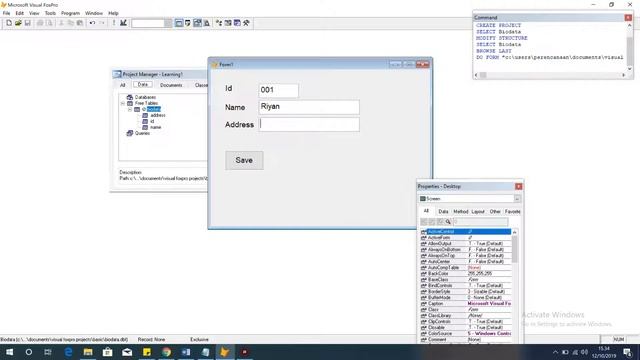Switch to the All tab in Project Manager

[122, 85]
